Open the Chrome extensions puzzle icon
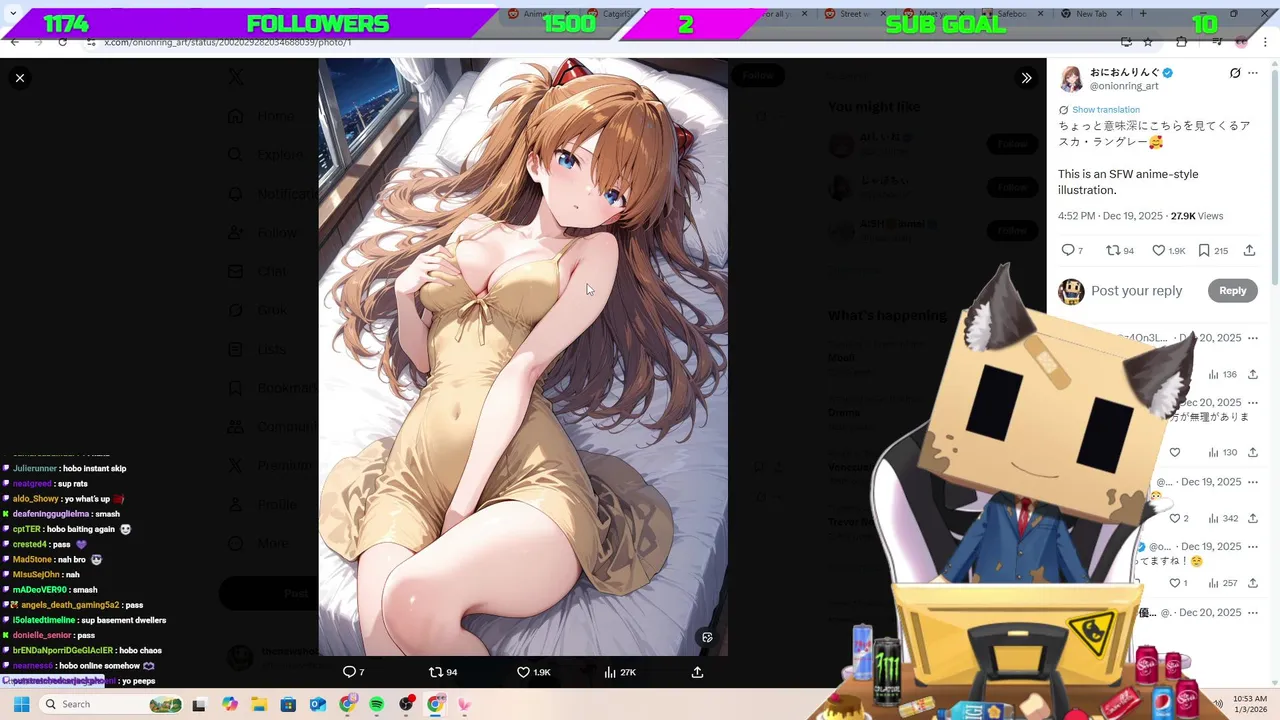Image resolution: width=1280 pixels, height=720 pixels. click(1182, 42)
